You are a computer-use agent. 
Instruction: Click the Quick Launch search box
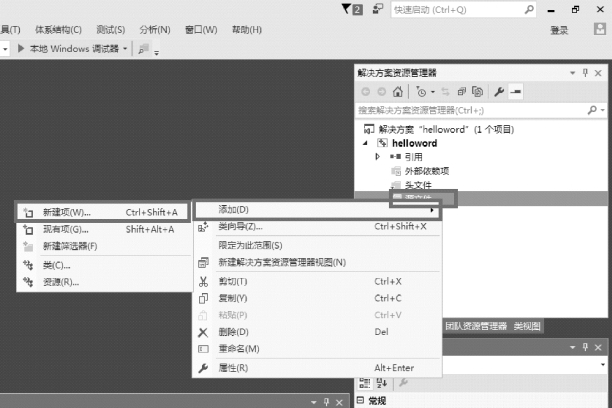[x=463, y=10]
